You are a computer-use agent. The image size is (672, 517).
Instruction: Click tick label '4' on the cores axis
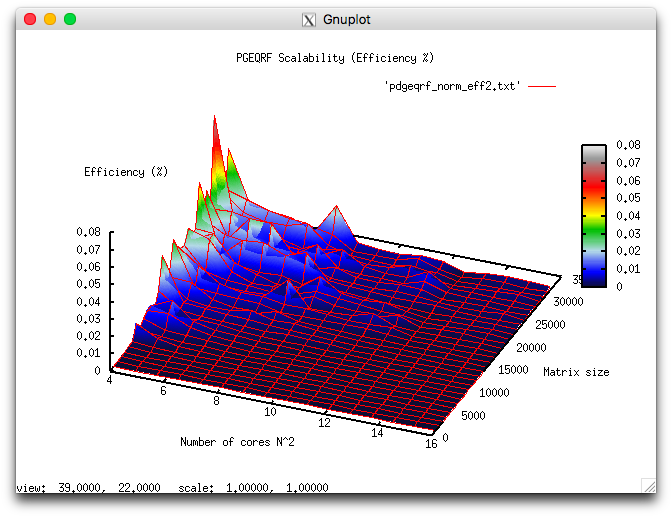point(110,380)
